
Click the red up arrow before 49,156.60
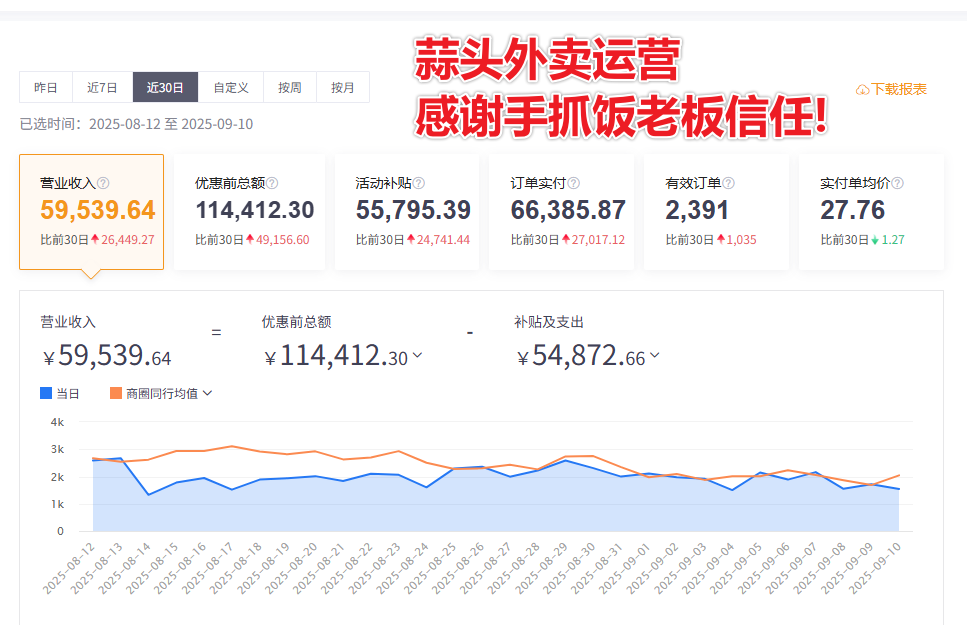tap(250, 239)
